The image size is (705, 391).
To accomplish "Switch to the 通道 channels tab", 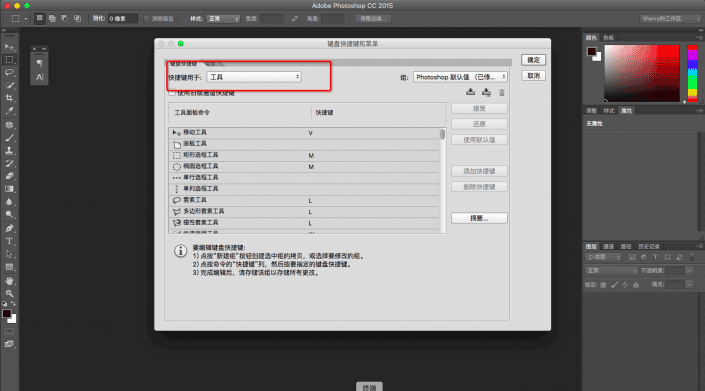I will 608,246.
